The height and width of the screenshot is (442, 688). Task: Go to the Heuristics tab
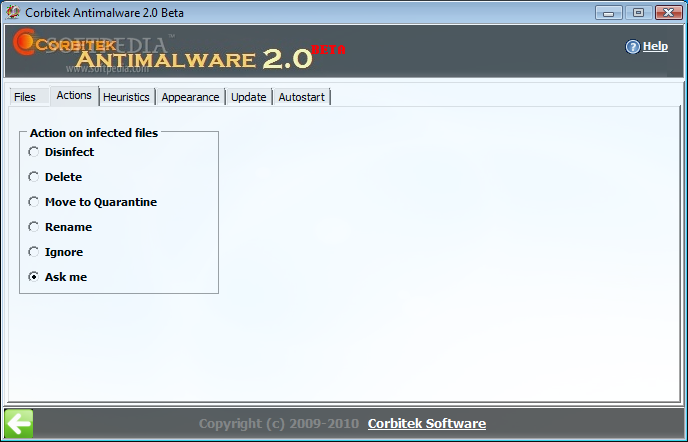coord(126,97)
